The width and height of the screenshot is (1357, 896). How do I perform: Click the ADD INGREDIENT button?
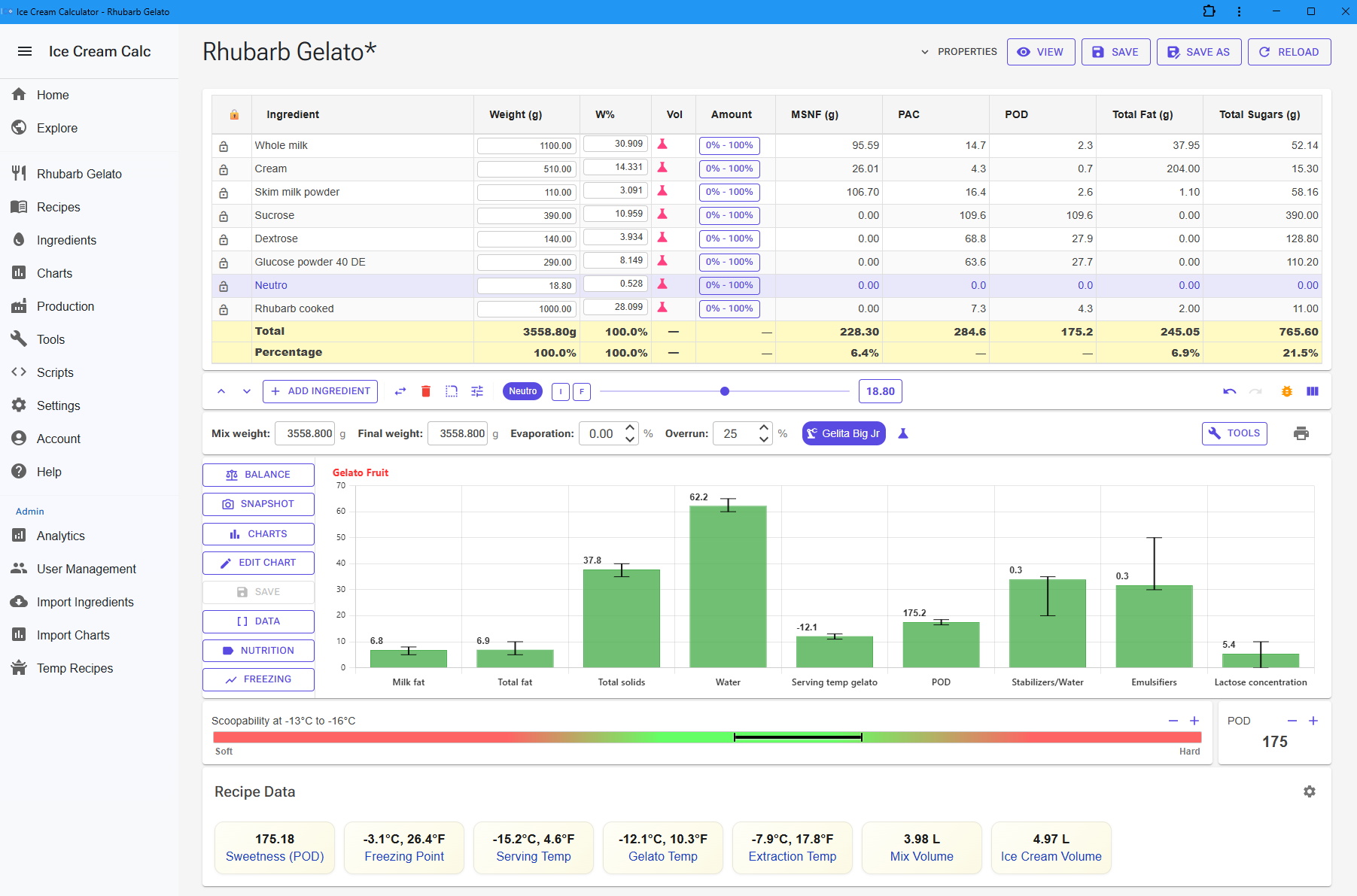click(x=319, y=391)
